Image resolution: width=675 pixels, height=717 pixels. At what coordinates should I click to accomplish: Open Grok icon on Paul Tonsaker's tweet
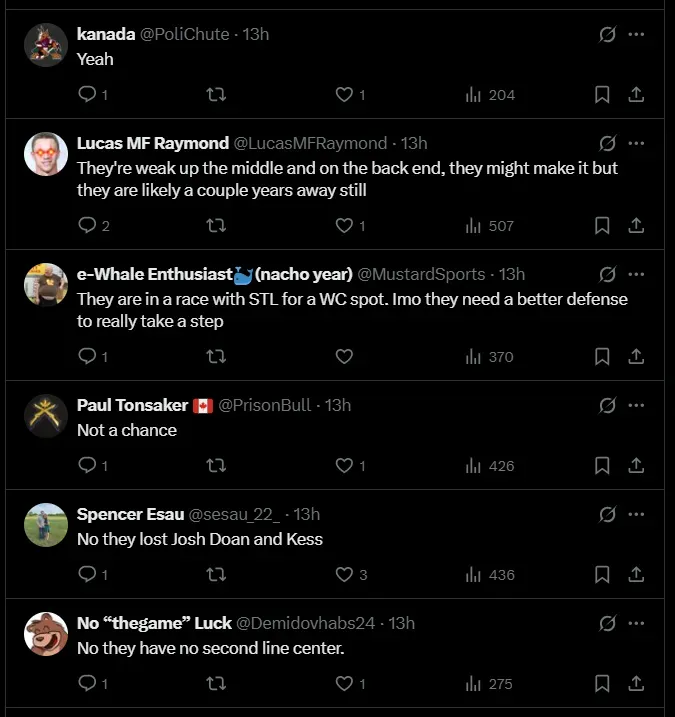click(x=607, y=406)
